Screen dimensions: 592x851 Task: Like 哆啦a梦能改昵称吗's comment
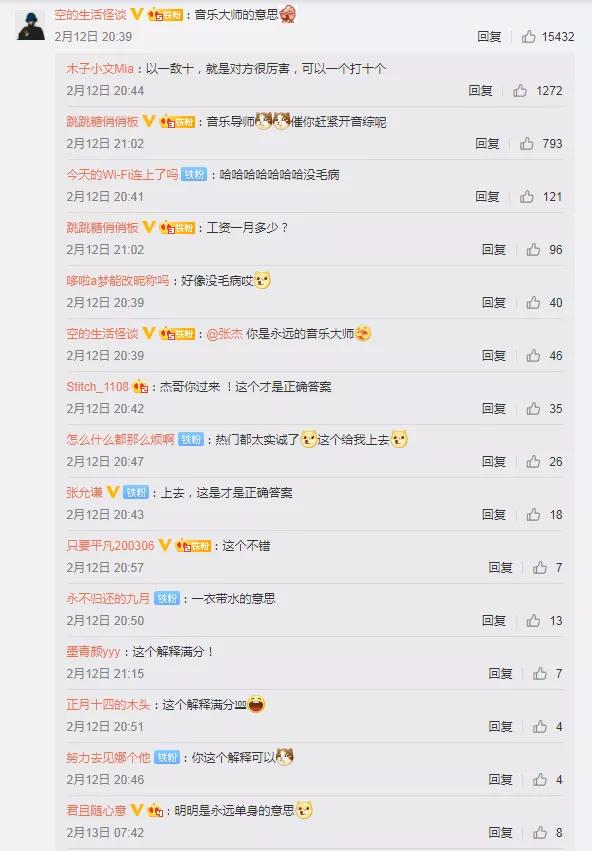coord(533,302)
